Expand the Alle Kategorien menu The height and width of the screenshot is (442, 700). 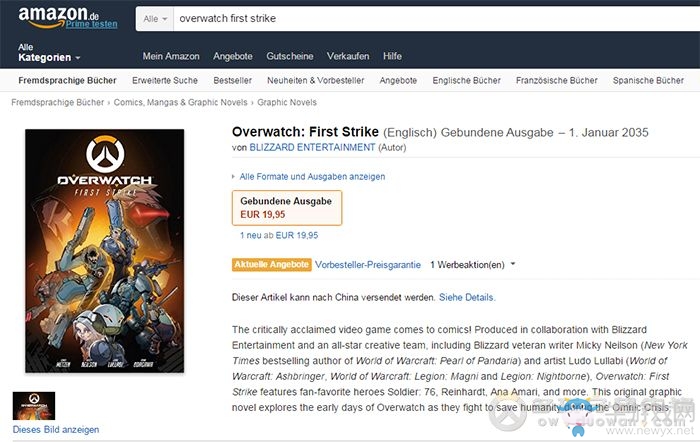tap(49, 53)
